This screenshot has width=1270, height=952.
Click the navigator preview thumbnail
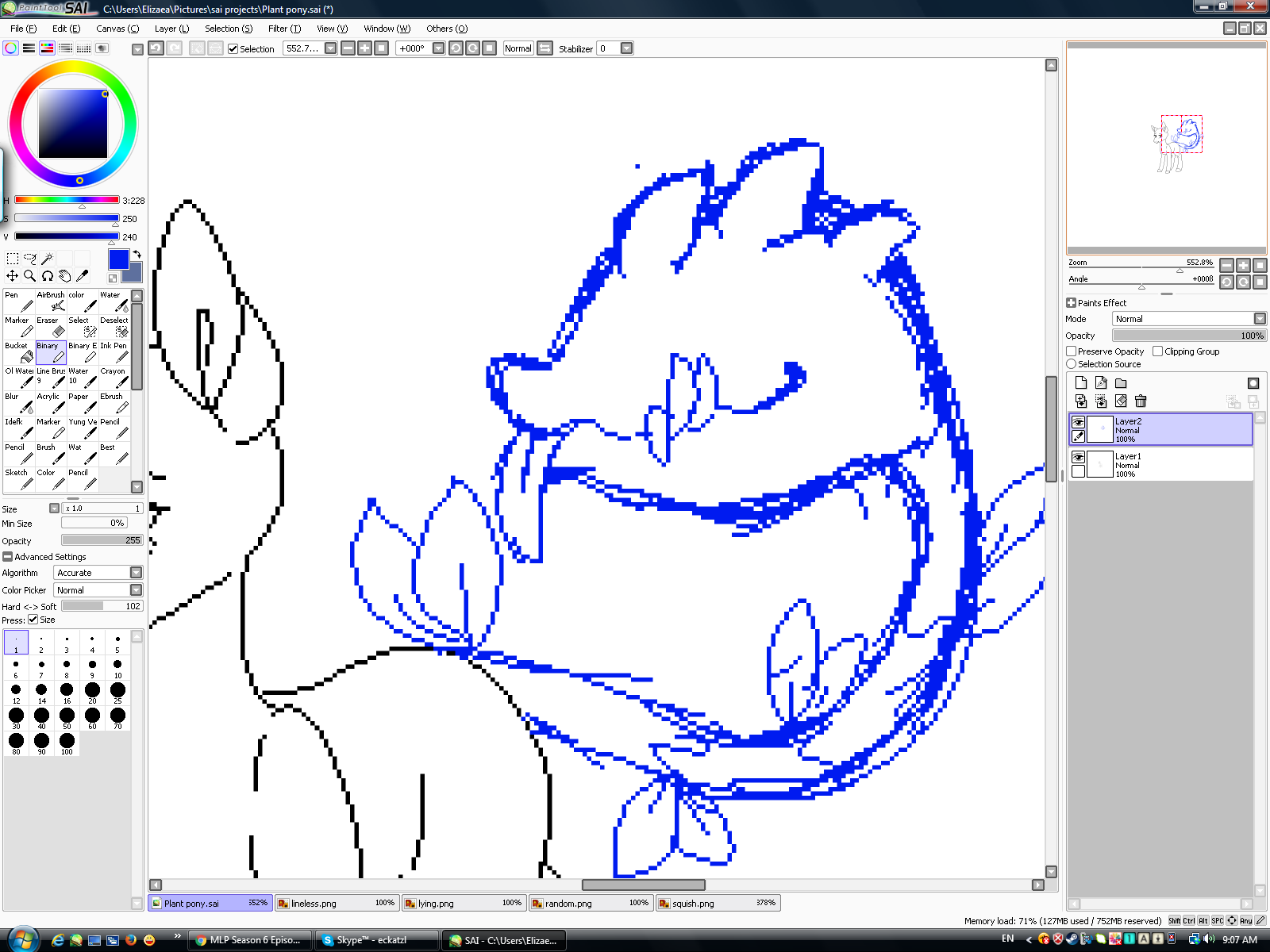1166,148
